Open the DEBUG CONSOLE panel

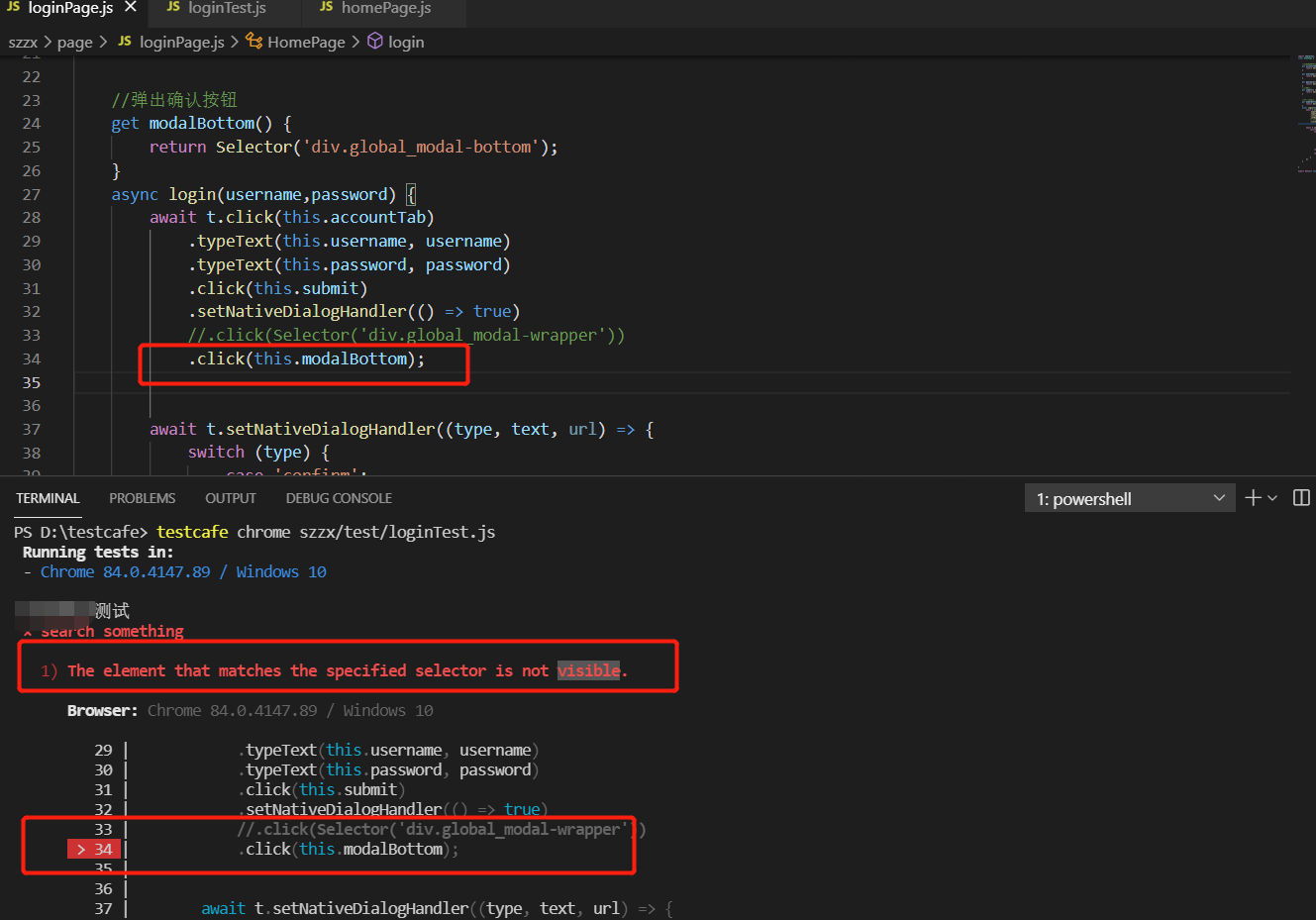pyautogui.click(x=339, y=498)
